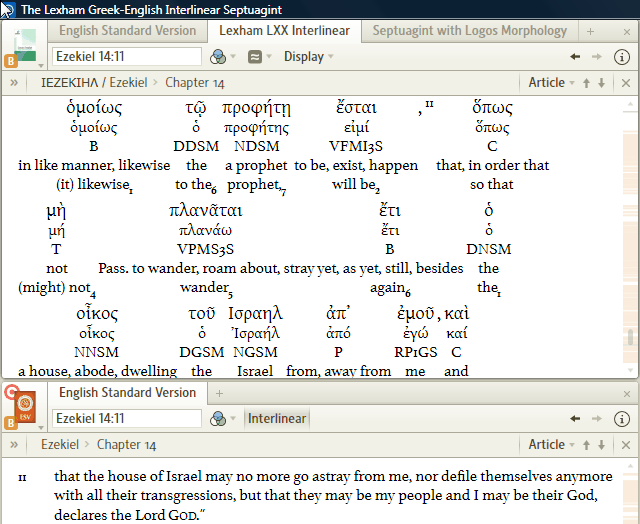Click the Chapter 14 breadcrumb in bottom panel

[127, 444]
